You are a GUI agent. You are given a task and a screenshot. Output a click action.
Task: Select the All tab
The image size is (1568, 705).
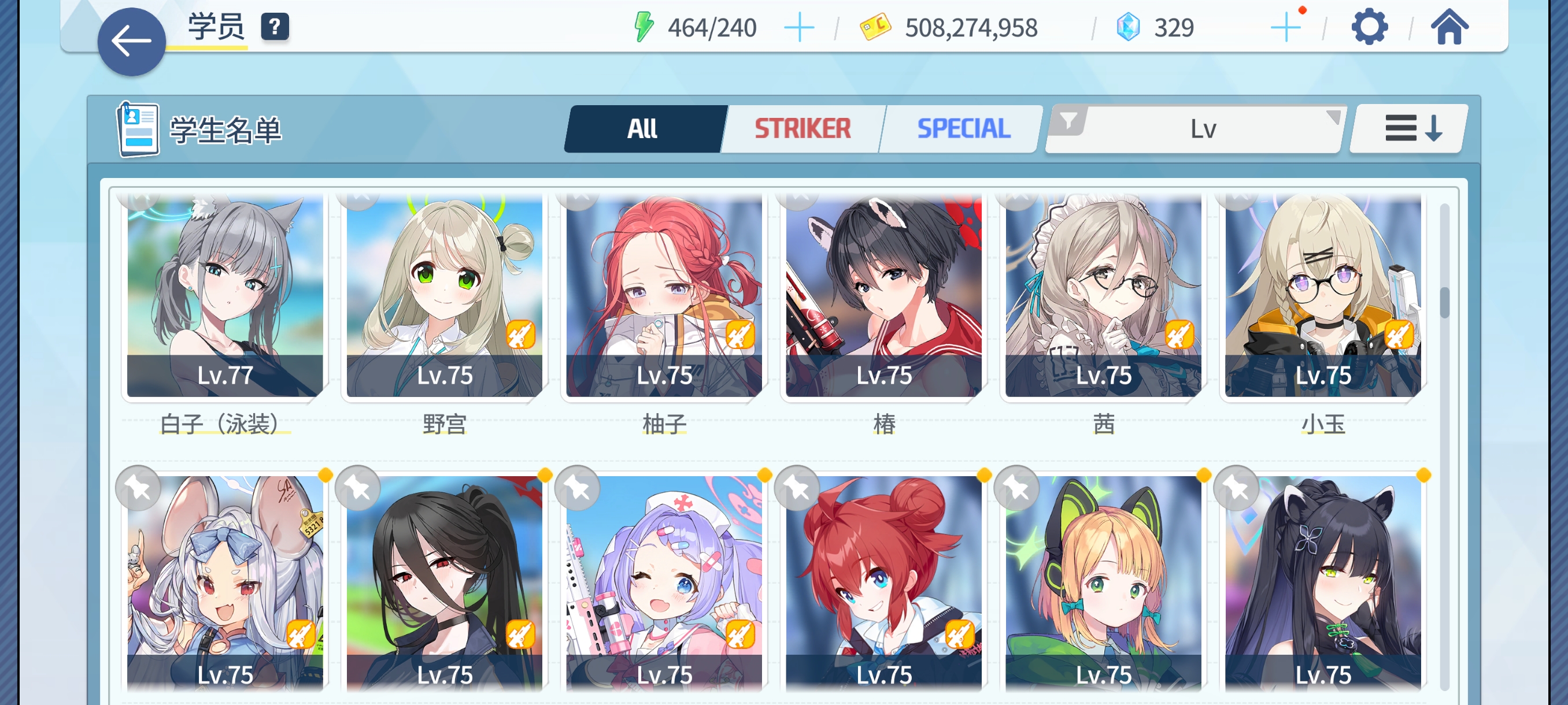click(643, 128)
